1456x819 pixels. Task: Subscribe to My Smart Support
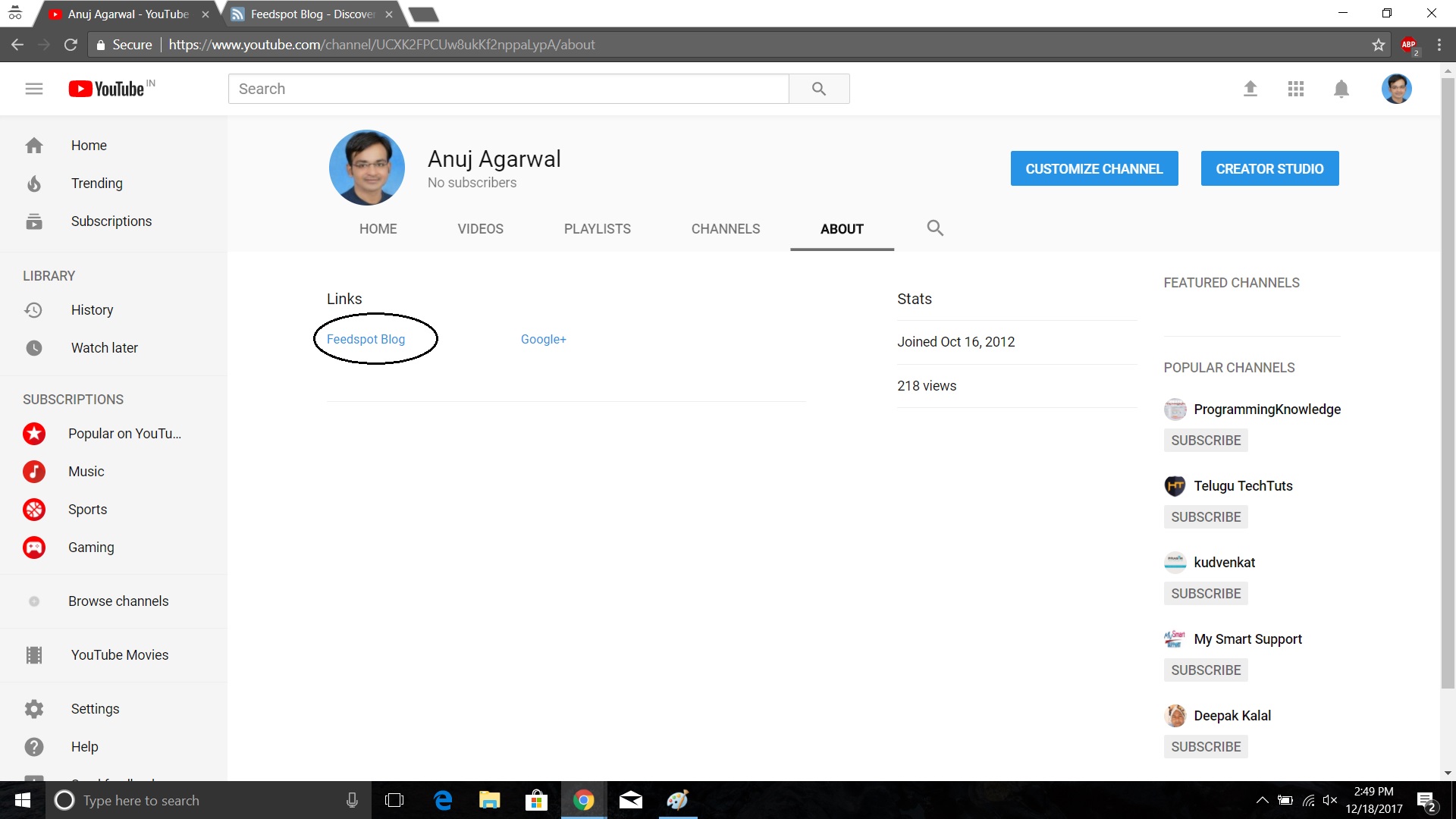coord(1206,670)
